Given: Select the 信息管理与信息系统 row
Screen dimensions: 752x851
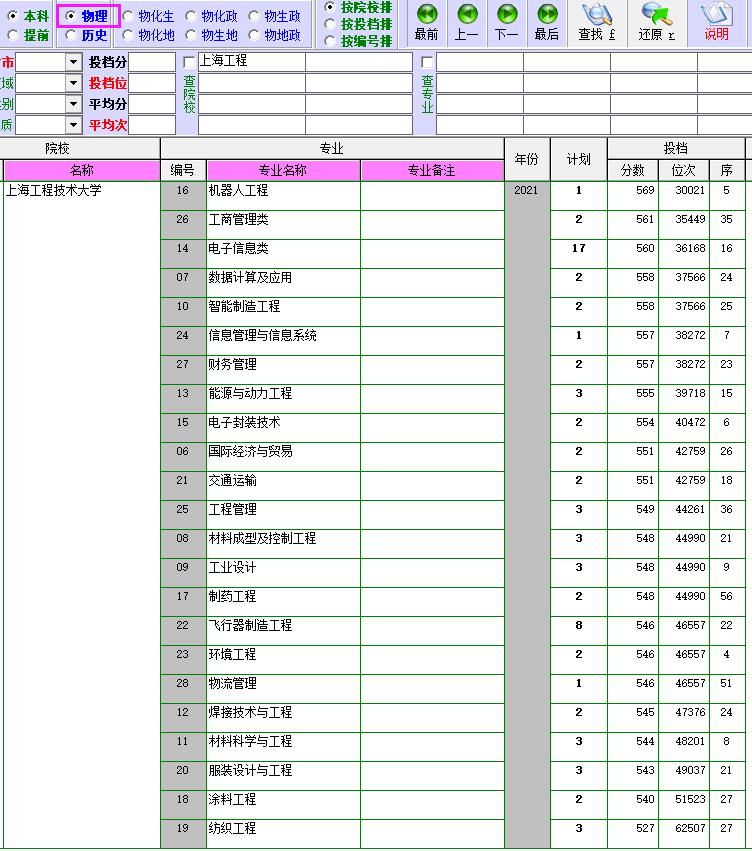Looking at the screenshot, I should (x=283, y=341).
